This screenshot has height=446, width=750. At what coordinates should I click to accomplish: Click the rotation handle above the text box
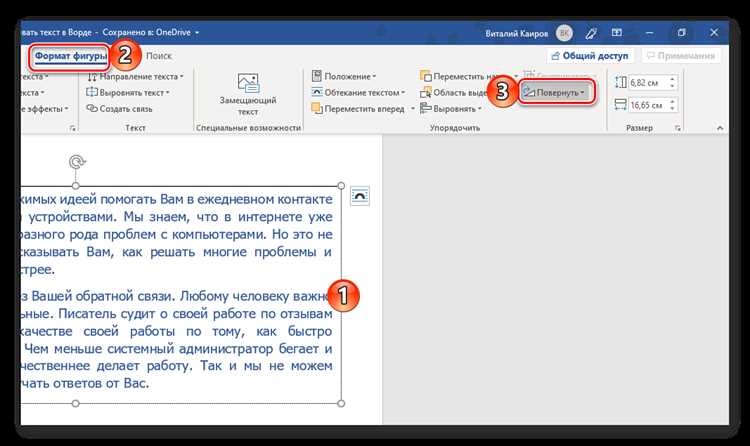76,162
